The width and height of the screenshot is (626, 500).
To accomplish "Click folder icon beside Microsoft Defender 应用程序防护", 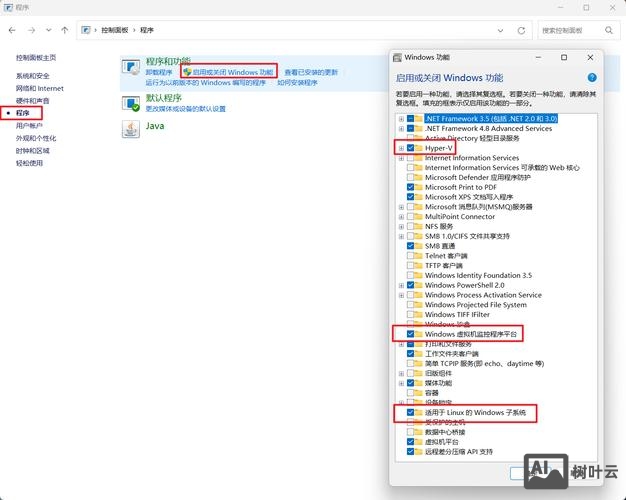I will (418, 177).
